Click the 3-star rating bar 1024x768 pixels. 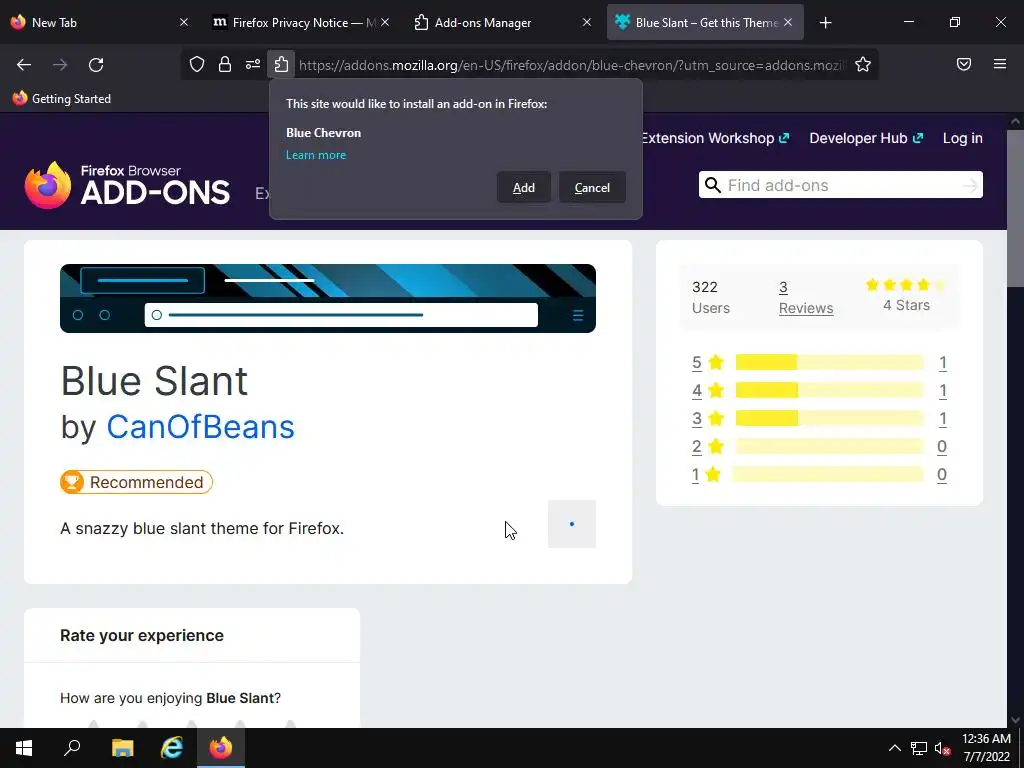[x=829, y=419]
